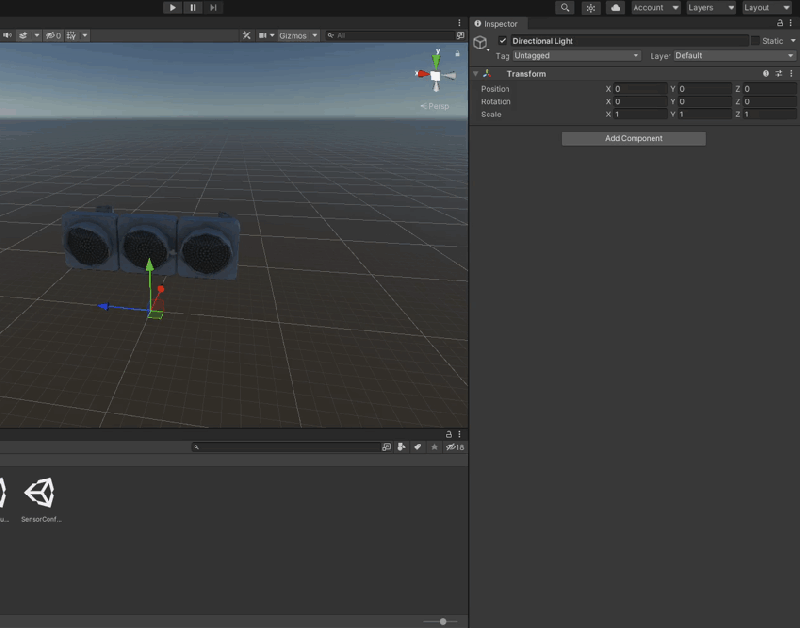The width and height of the screenshot is (800, 628).
Task: Toggle scene view audio in Scene toolbar
Action: pyautogui.click(x=8, y=34)
